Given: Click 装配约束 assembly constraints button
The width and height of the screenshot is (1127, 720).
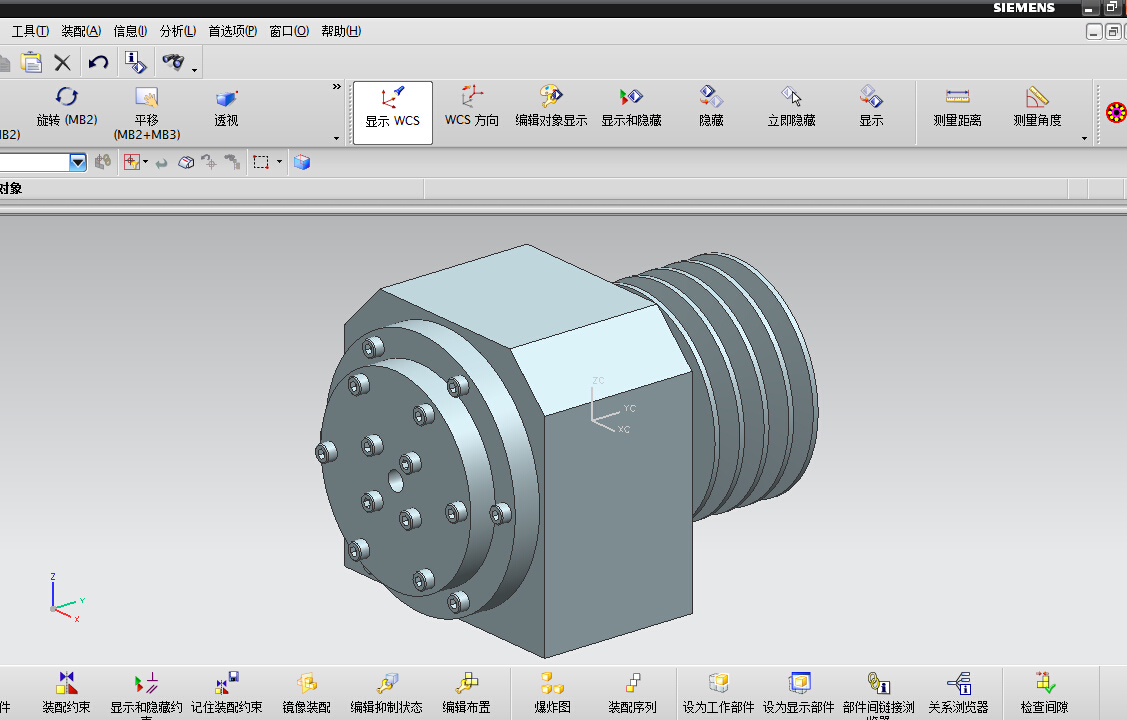Looking at the screenshot, I should pos(66,693).
